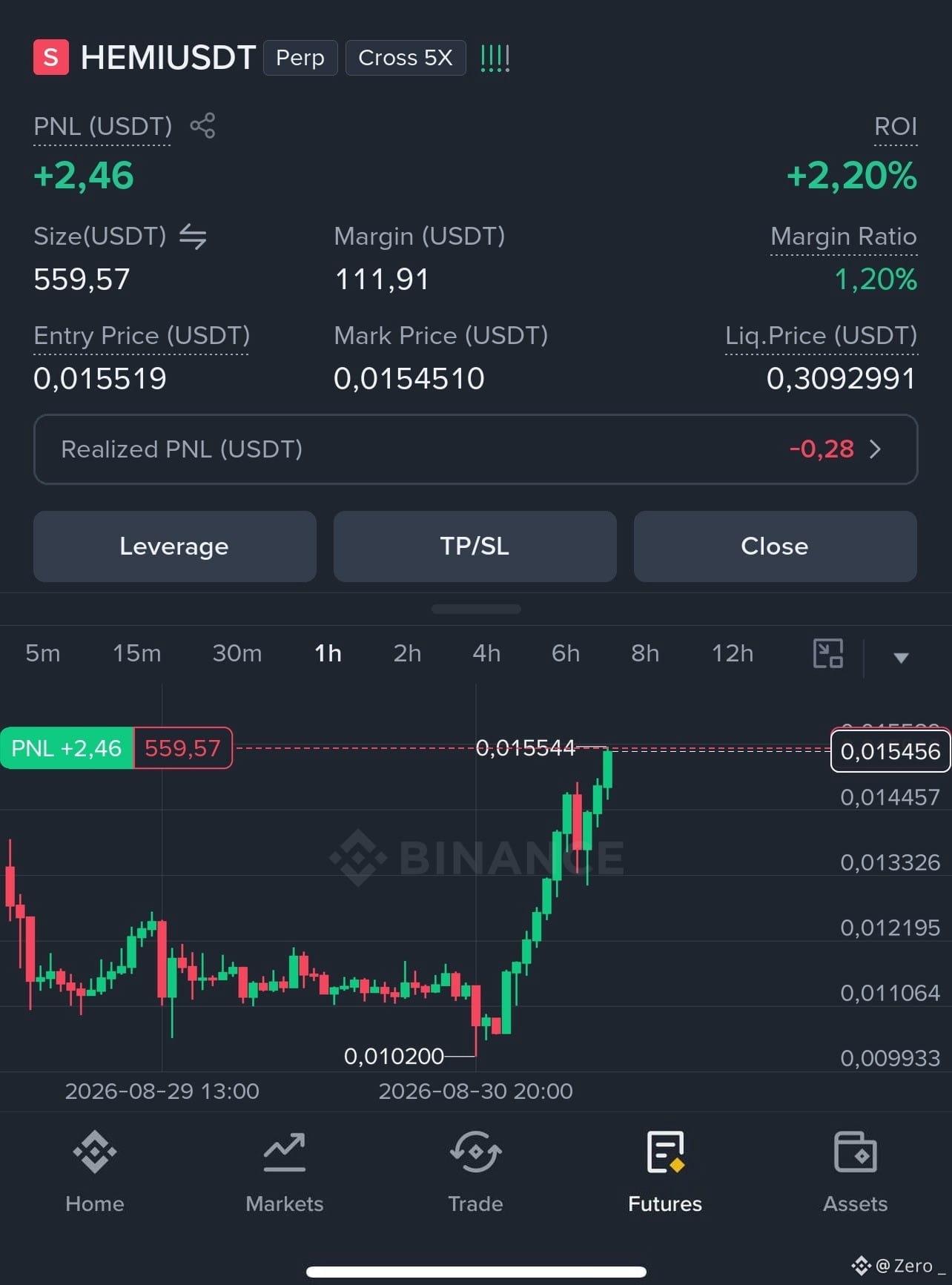952x1285 pixels.
Task: Tap the 1,20% margin ratio value
Action: point(876,280)
